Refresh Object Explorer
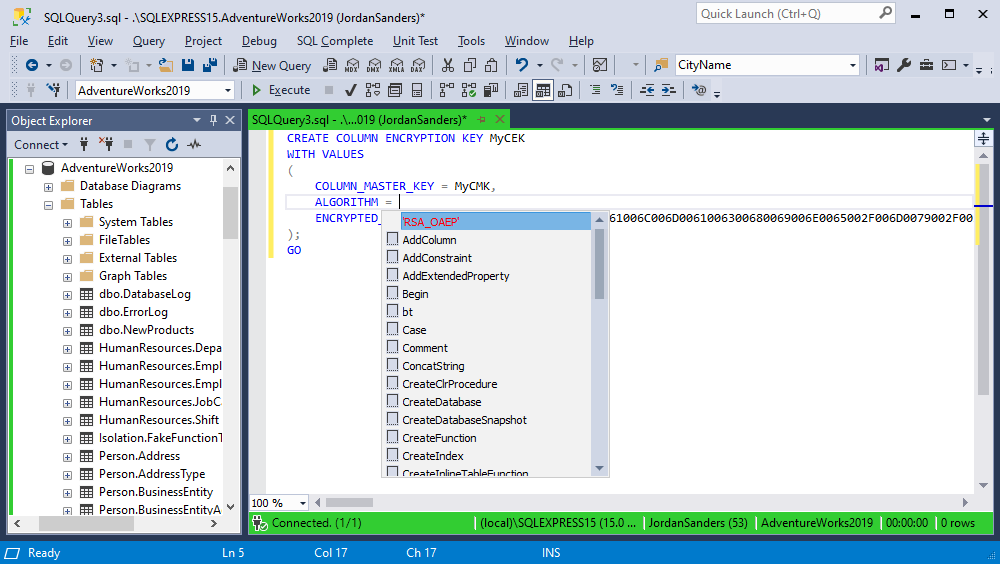This screenshot has height=564, width=1000. click(x=172, y=145)
